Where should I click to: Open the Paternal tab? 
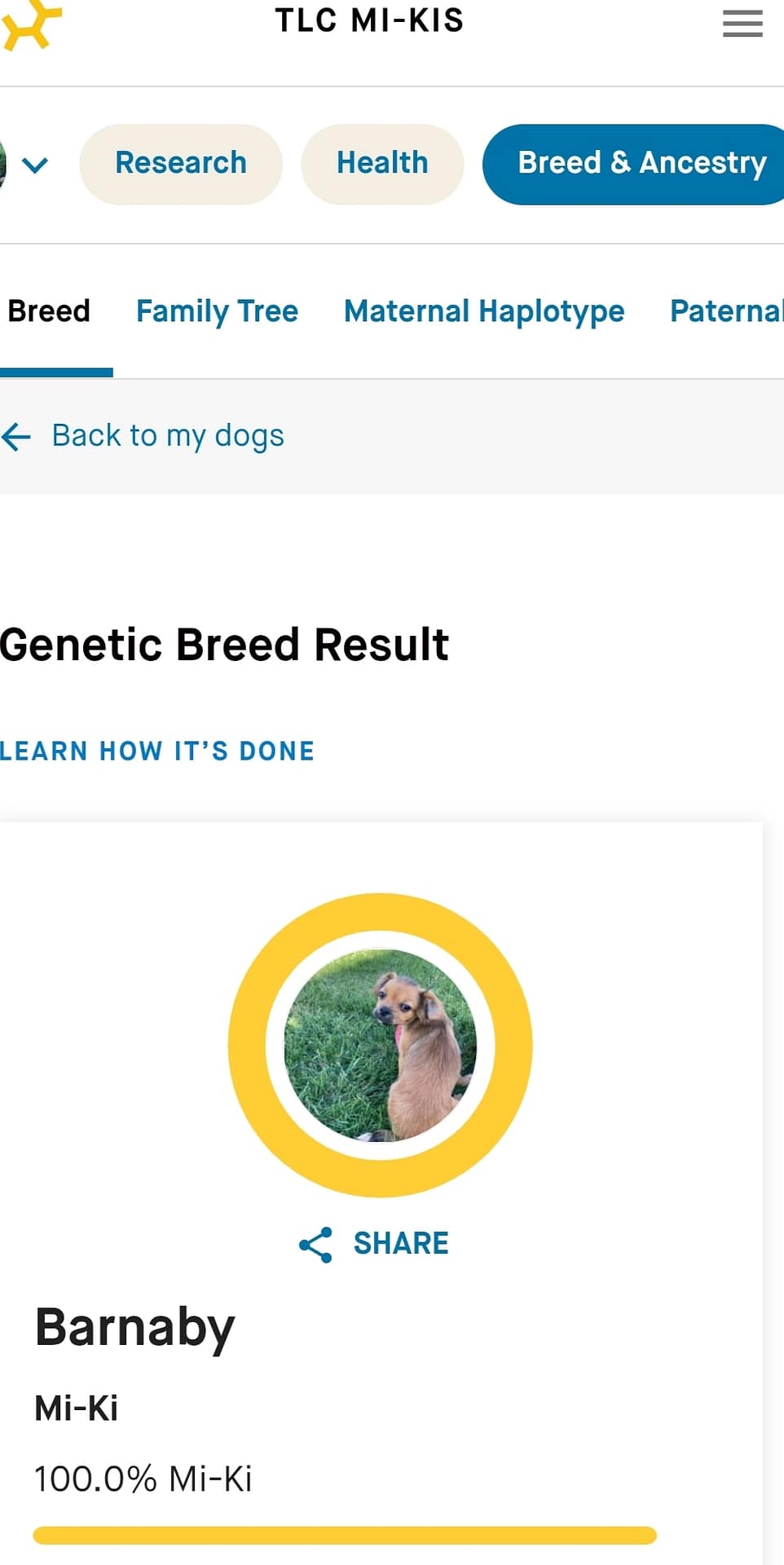(x=725, y=311)
